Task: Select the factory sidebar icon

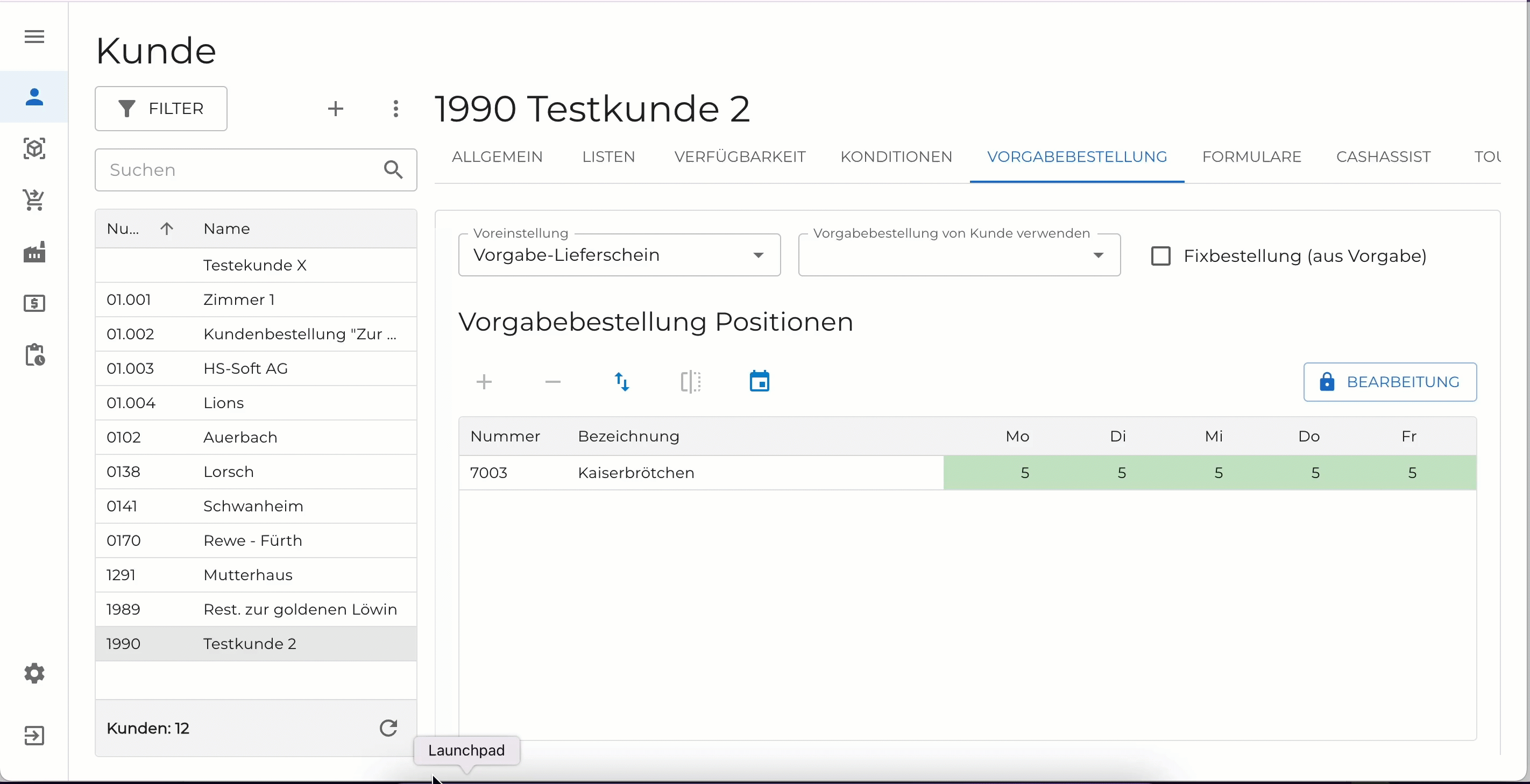Action: [34, 252]
